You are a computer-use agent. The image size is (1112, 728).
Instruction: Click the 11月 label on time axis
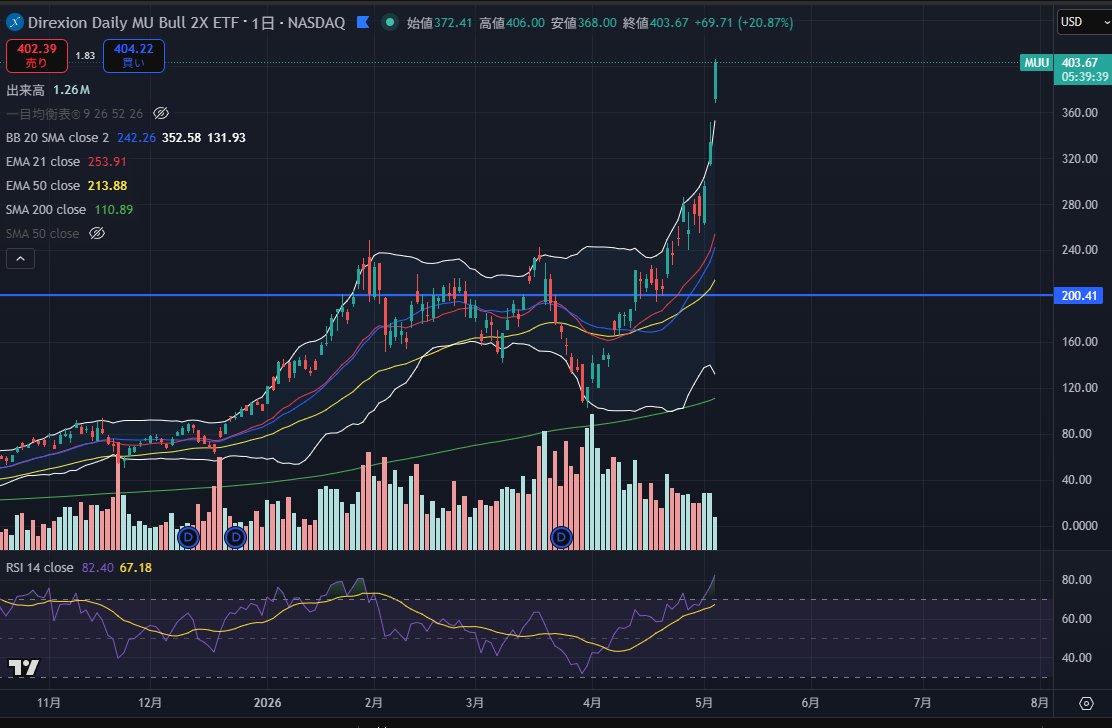coord(48,702)
